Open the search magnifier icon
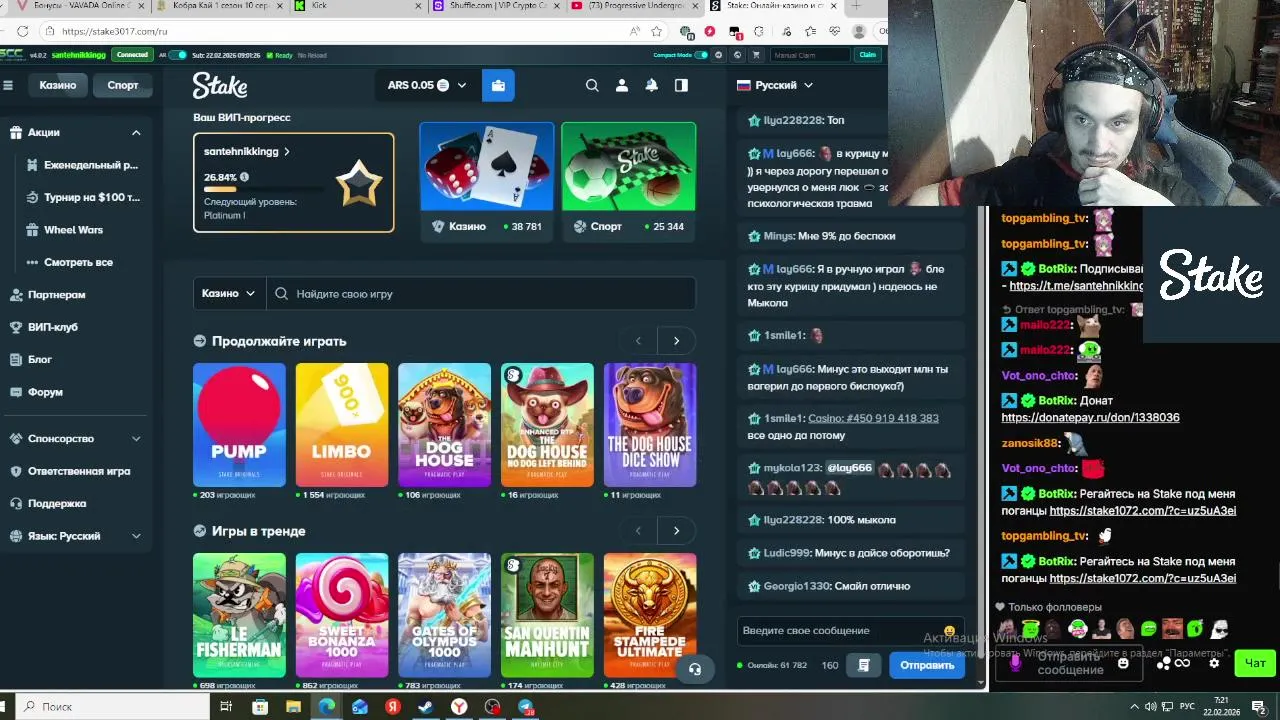The height and width of the screenshot is (720, 1280). [592, 85]
